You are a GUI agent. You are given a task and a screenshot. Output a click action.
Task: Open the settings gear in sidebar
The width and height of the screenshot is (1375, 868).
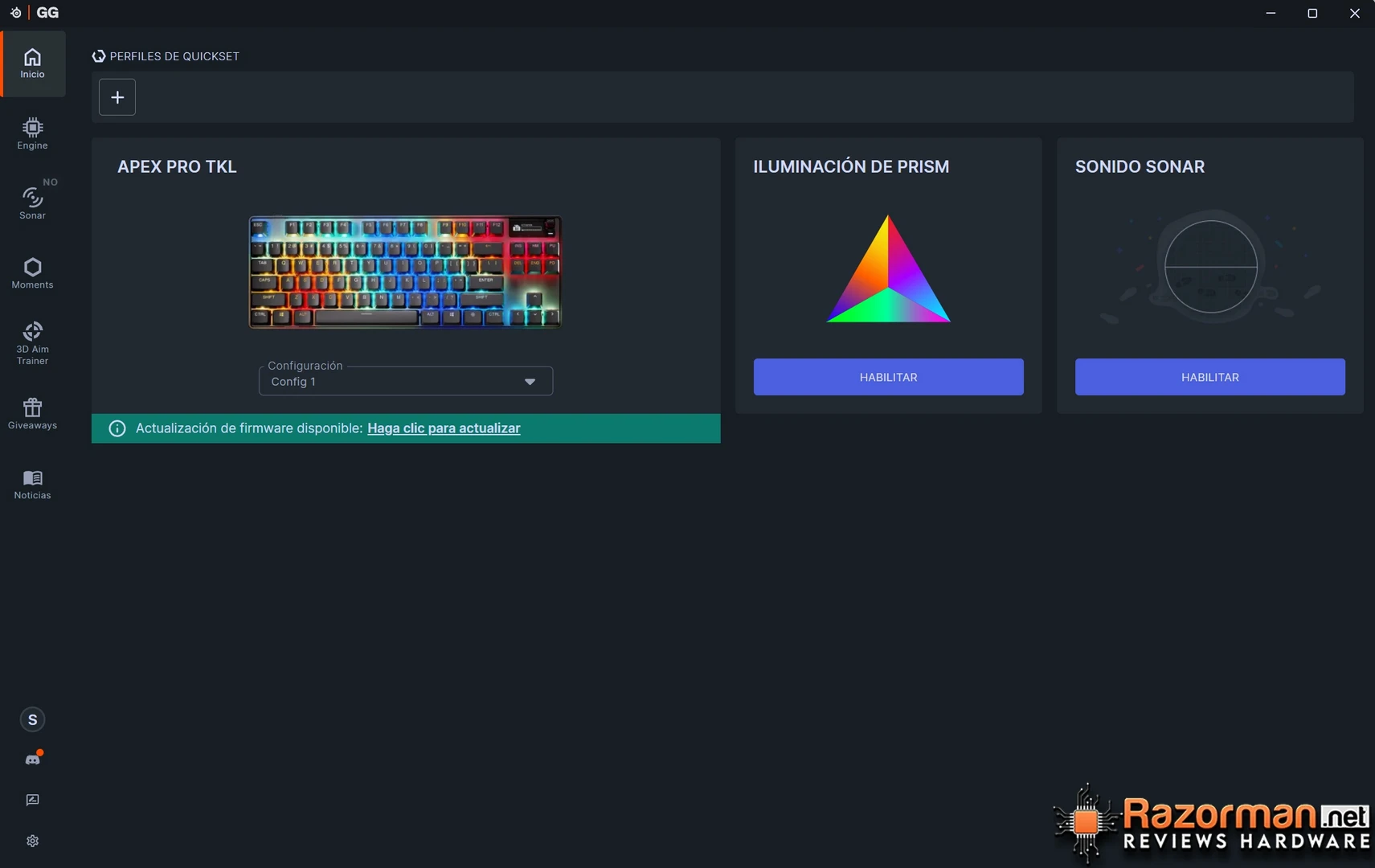[x=33, y=841]
